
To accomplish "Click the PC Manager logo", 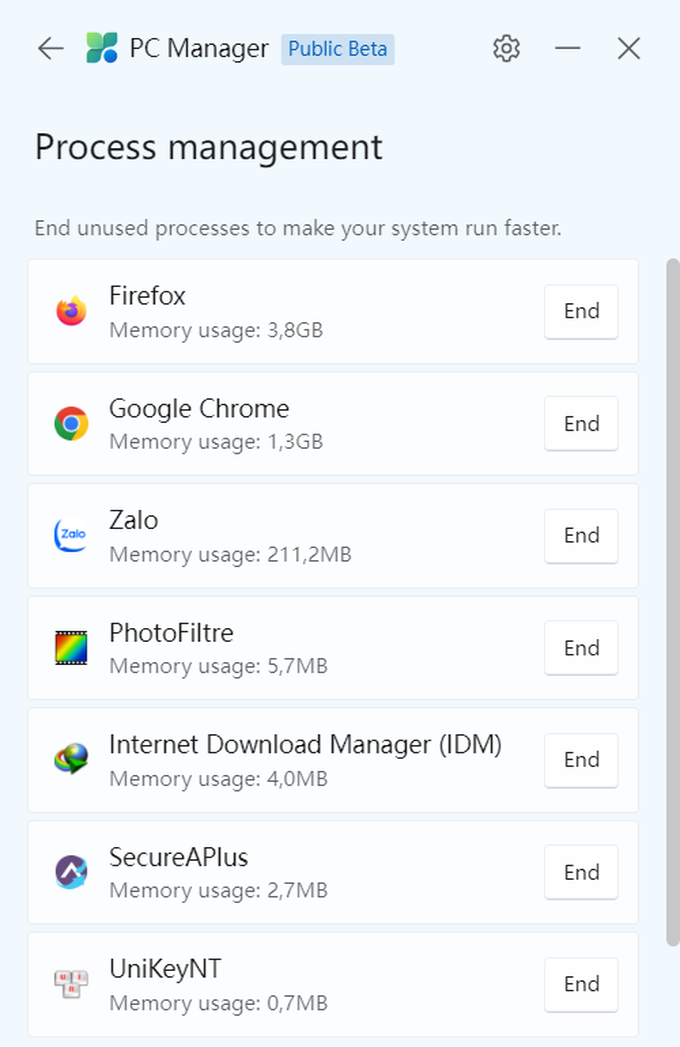I will 100,48.
